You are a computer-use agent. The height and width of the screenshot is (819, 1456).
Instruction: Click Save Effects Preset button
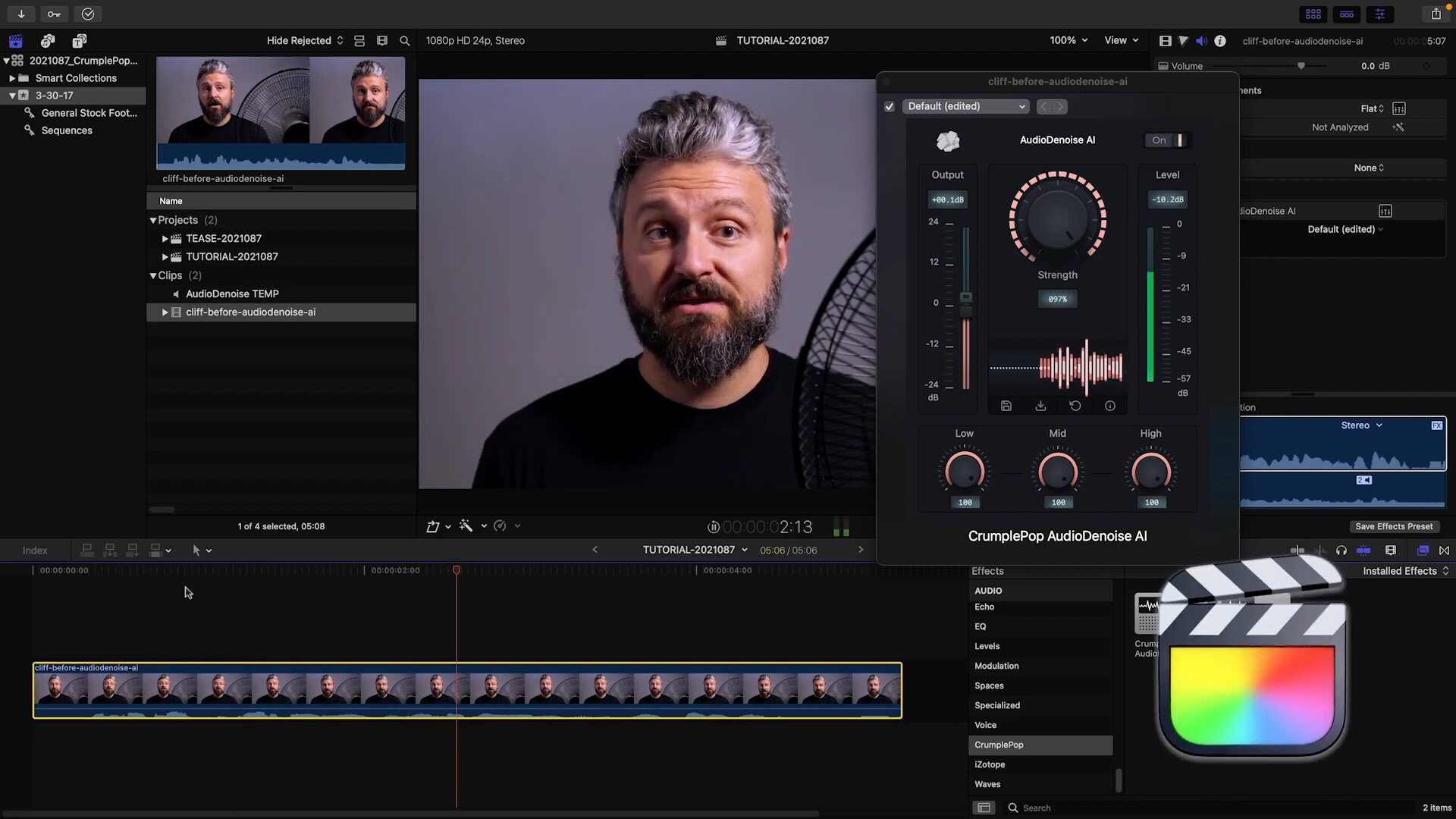1393,527
